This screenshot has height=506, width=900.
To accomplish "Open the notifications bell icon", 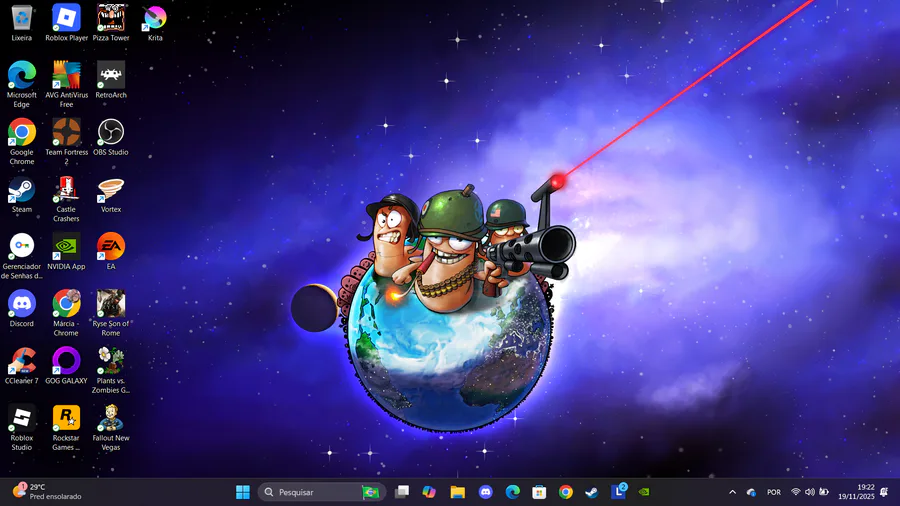I will (885, 492).
